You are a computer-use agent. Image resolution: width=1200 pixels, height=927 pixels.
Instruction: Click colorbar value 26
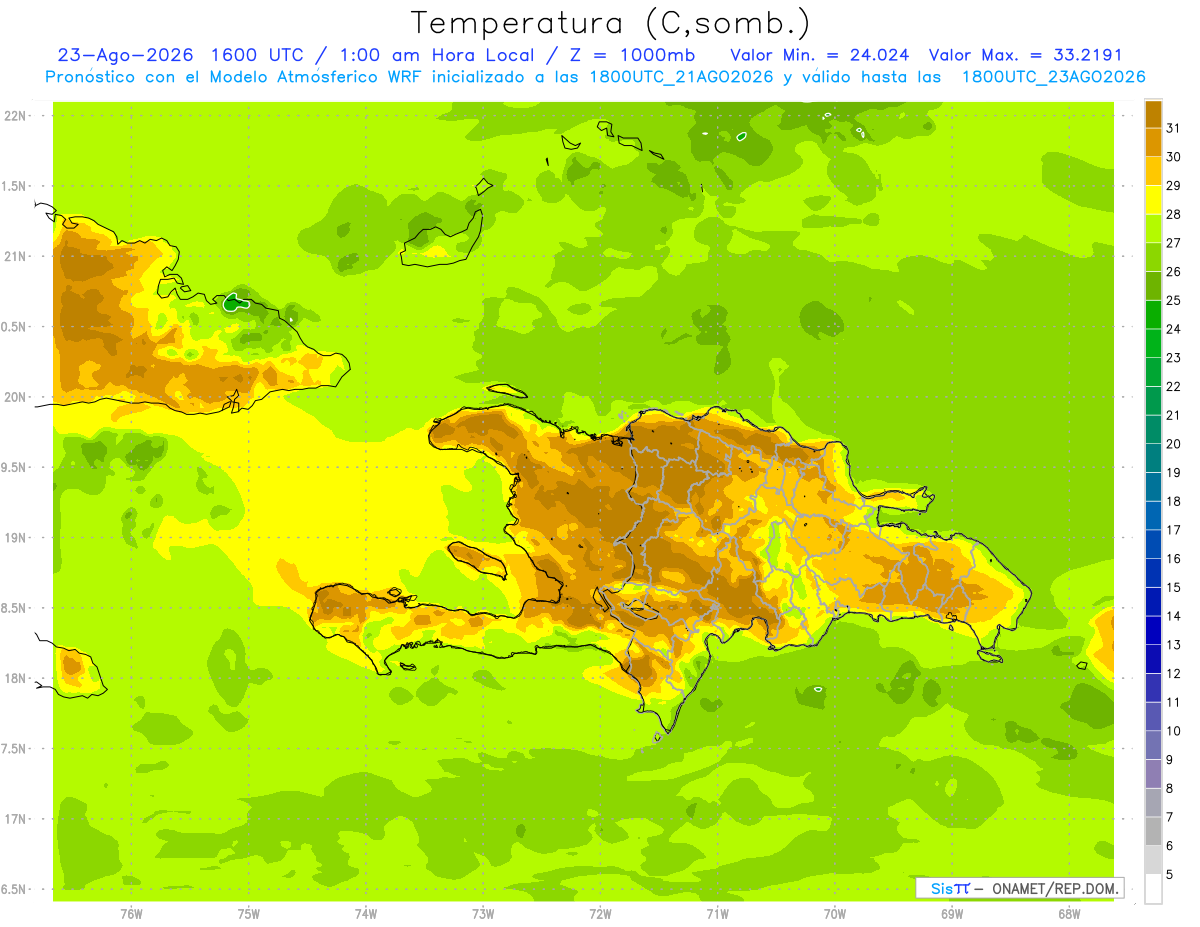[1173, 272]
